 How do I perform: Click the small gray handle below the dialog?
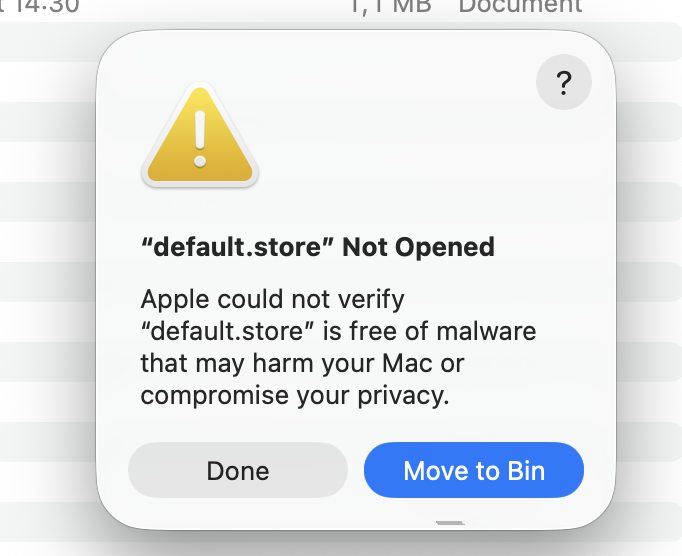pyautogui.click(x=450, y=523)
